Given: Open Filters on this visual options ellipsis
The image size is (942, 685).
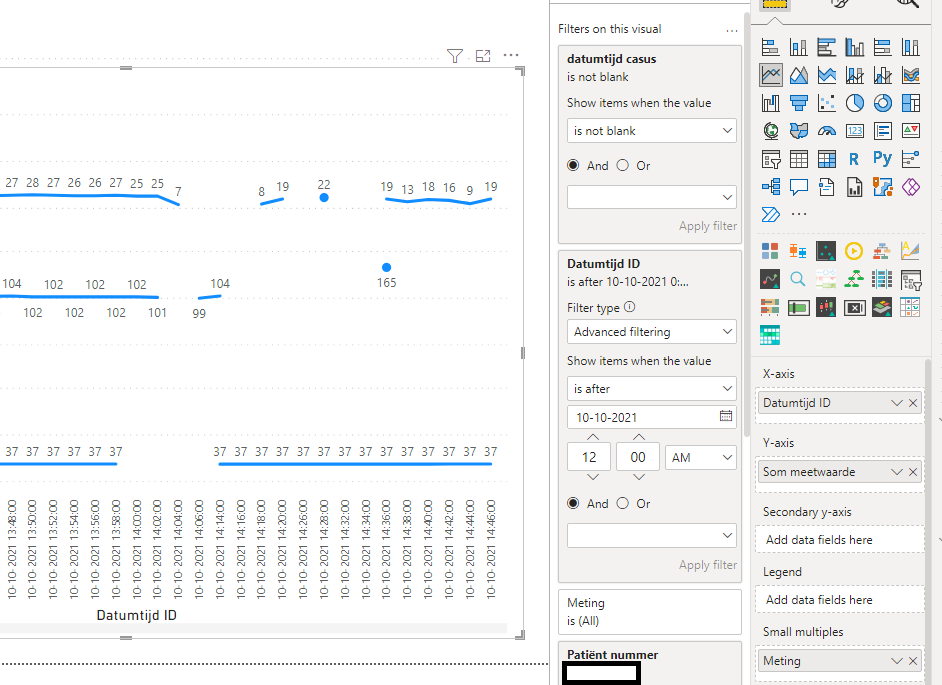Looking at the screenshot, I should [731, 30].
